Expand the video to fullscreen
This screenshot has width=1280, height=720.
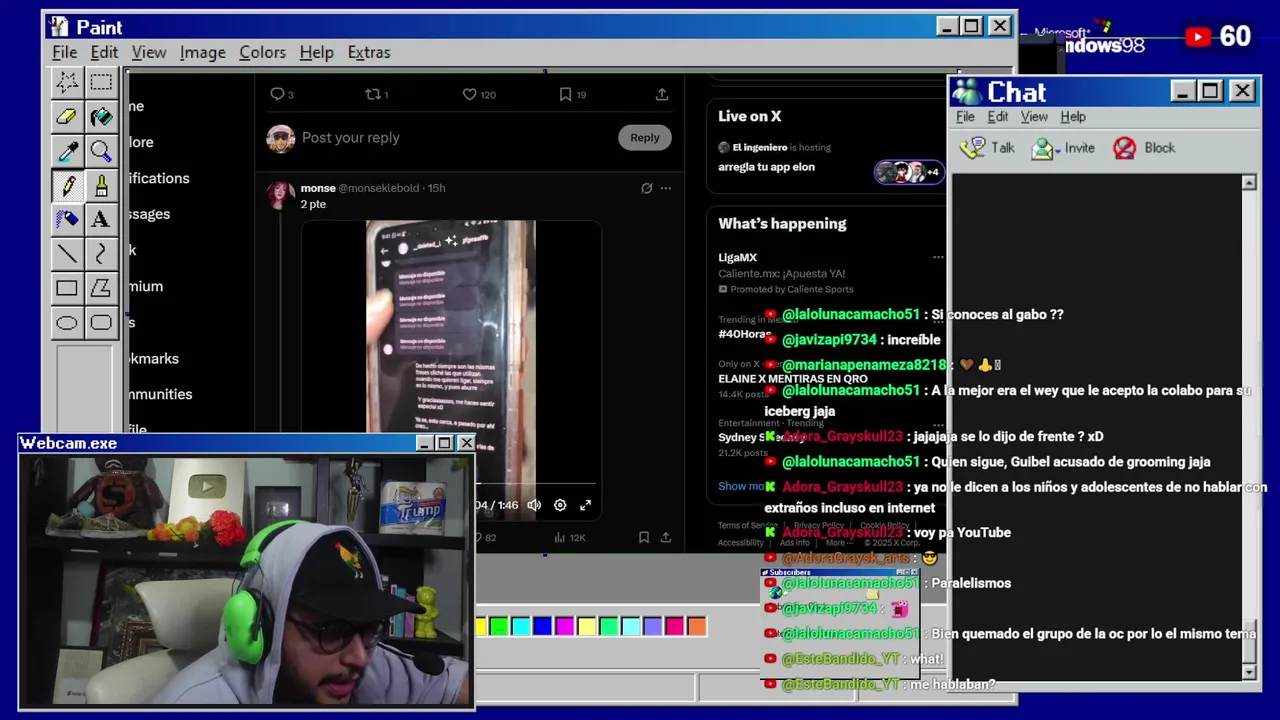pos(586,505)
